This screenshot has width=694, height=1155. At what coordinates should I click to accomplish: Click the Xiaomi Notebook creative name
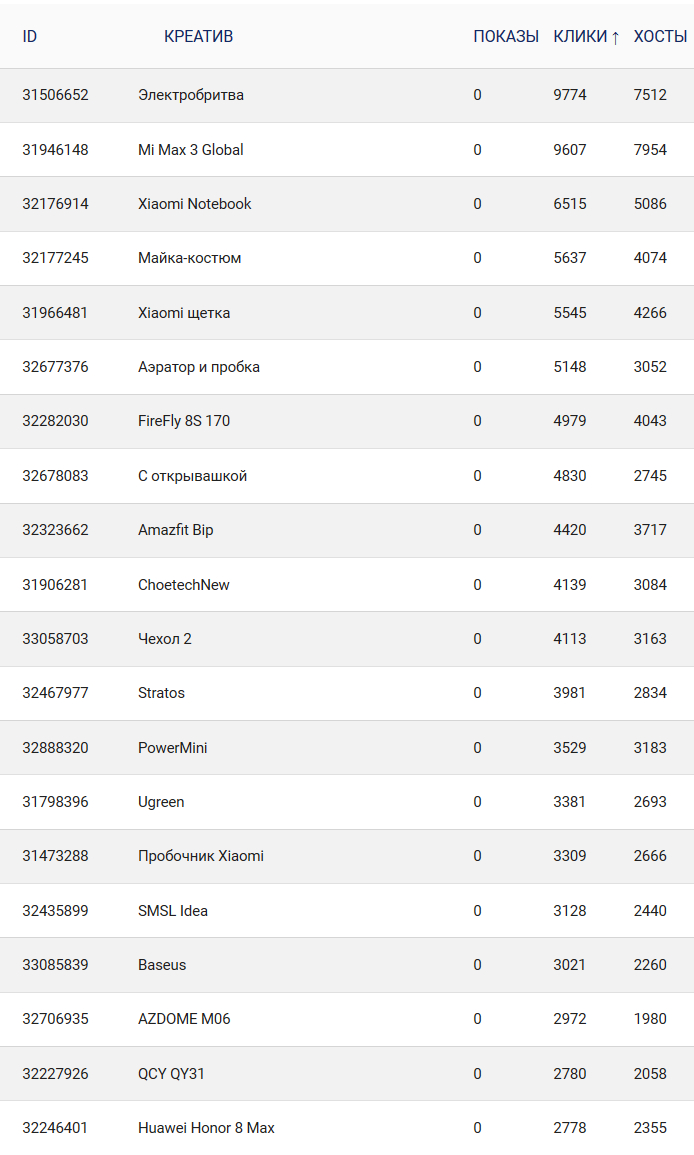pyautogui.click(x=195, y=204)
